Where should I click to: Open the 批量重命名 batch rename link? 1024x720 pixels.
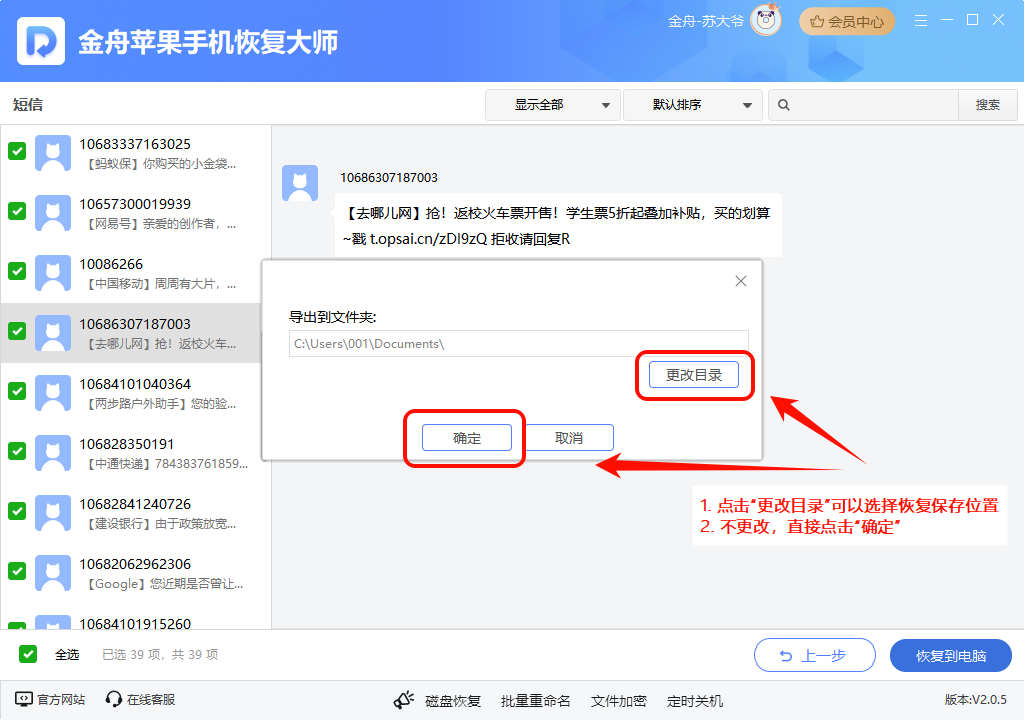[x=536, y=701]
